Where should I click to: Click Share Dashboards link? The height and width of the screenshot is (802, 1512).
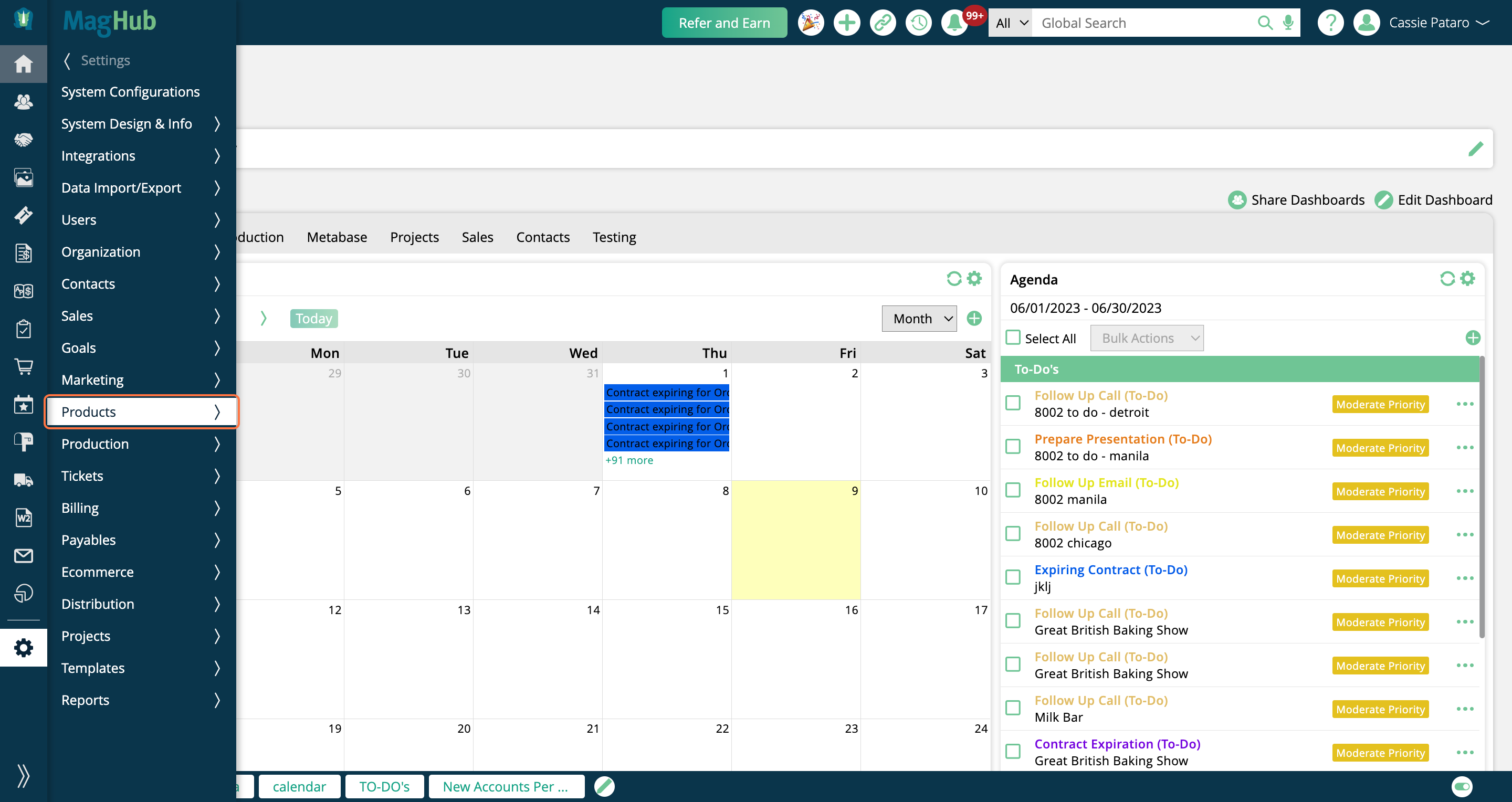point(1296,200)
